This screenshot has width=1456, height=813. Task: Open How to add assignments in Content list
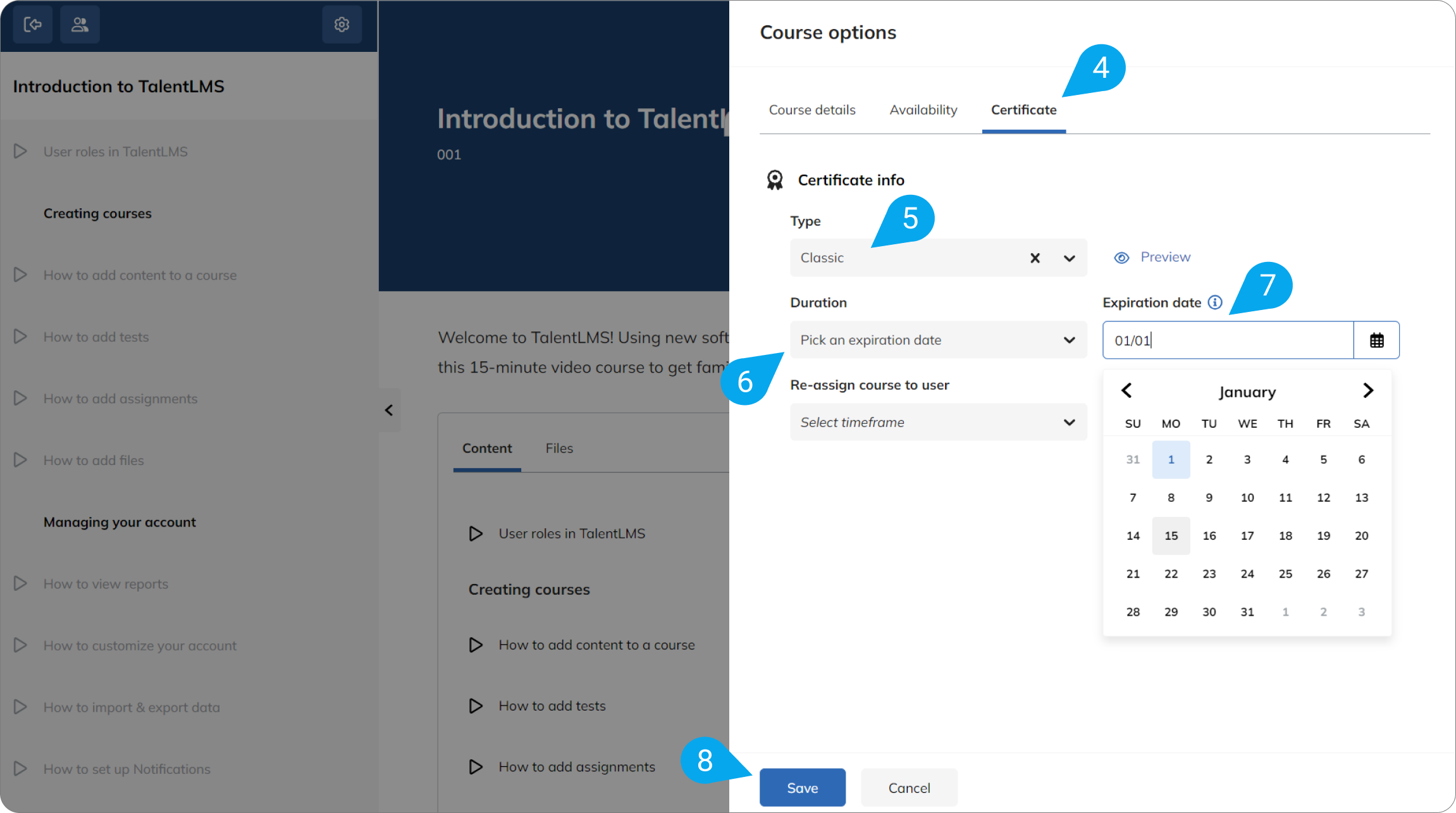point(577,767)
